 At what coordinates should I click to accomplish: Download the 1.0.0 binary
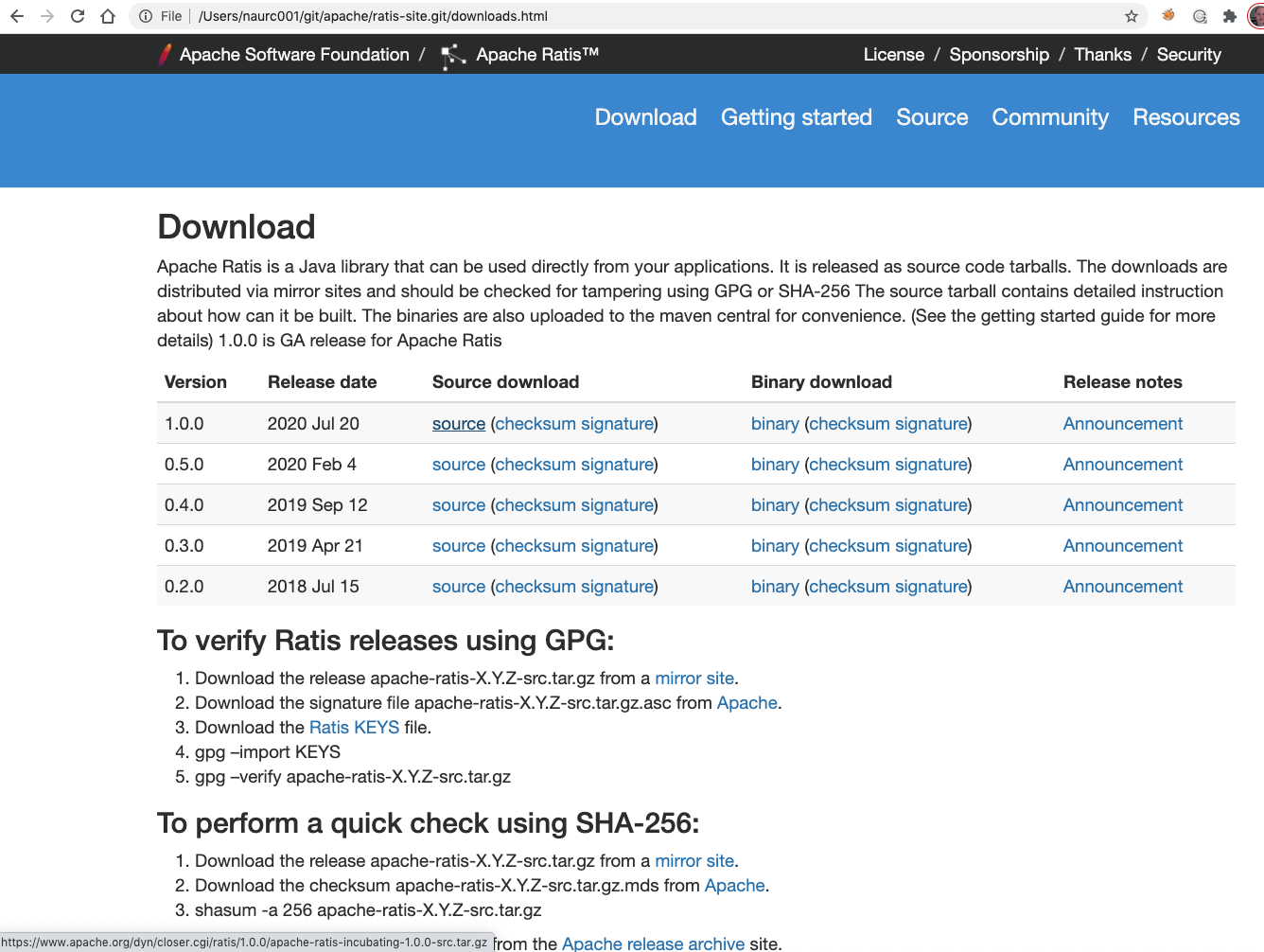(x=775, y=424)
